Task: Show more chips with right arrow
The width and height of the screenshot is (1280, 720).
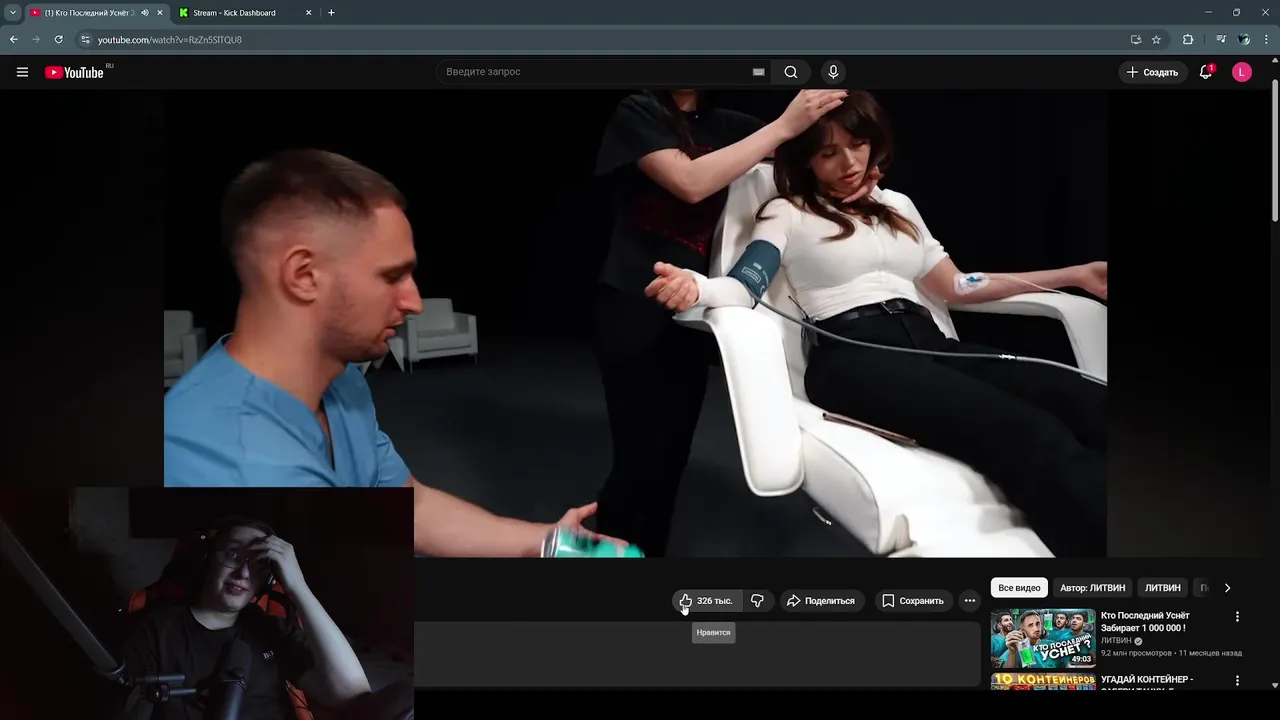Action: [1227, 588]
